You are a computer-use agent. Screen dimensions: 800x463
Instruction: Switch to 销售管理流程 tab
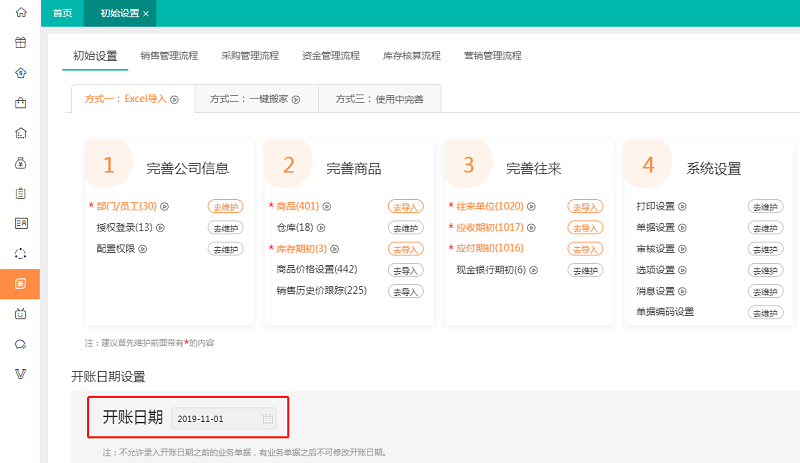(x=169, y=56)
